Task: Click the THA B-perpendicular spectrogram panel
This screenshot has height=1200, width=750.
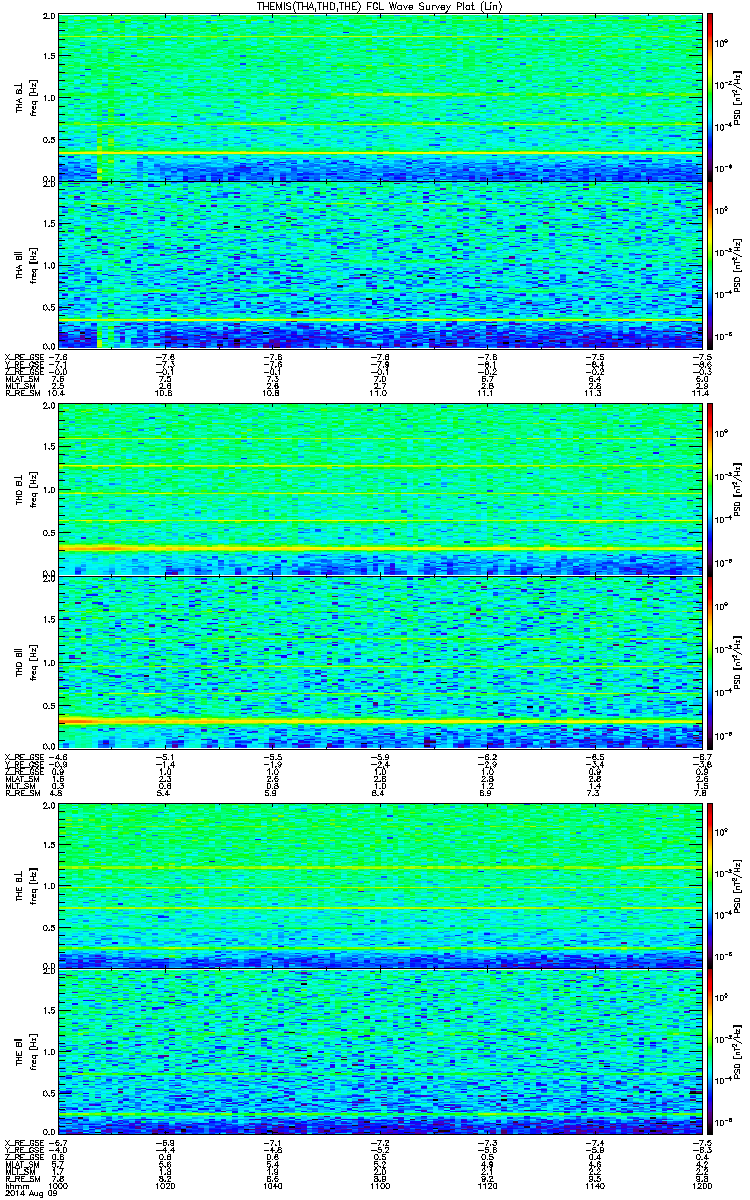Action: coord(380,98)
